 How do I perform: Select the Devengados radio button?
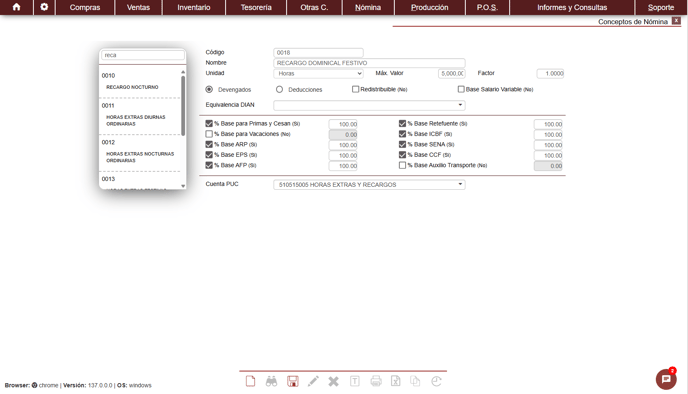(x=209, y=89)
